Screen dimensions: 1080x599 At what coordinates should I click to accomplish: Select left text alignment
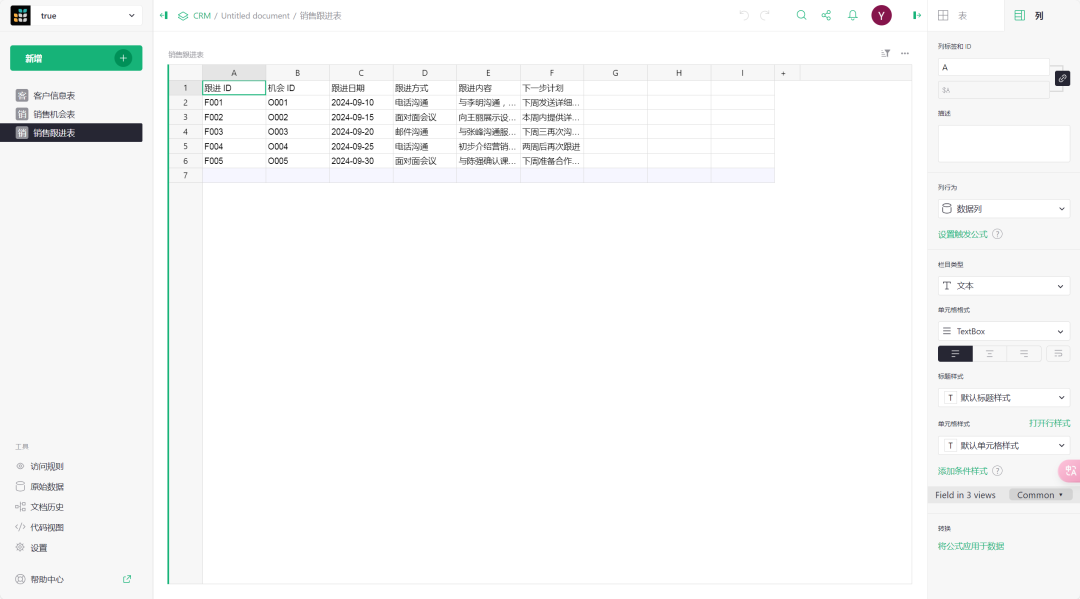coord(955,354)
